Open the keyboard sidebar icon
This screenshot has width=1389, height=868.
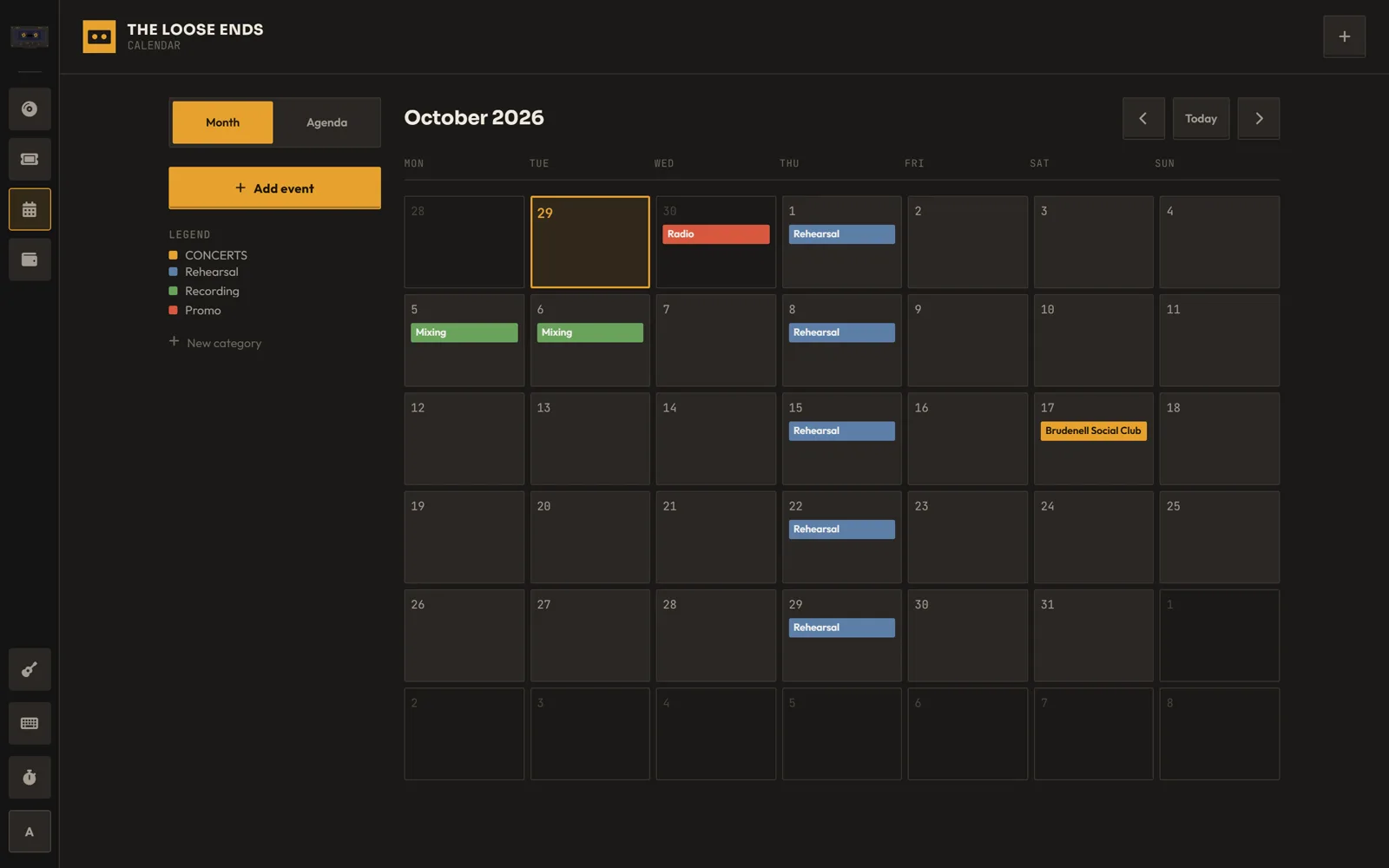tap(30, 723)
